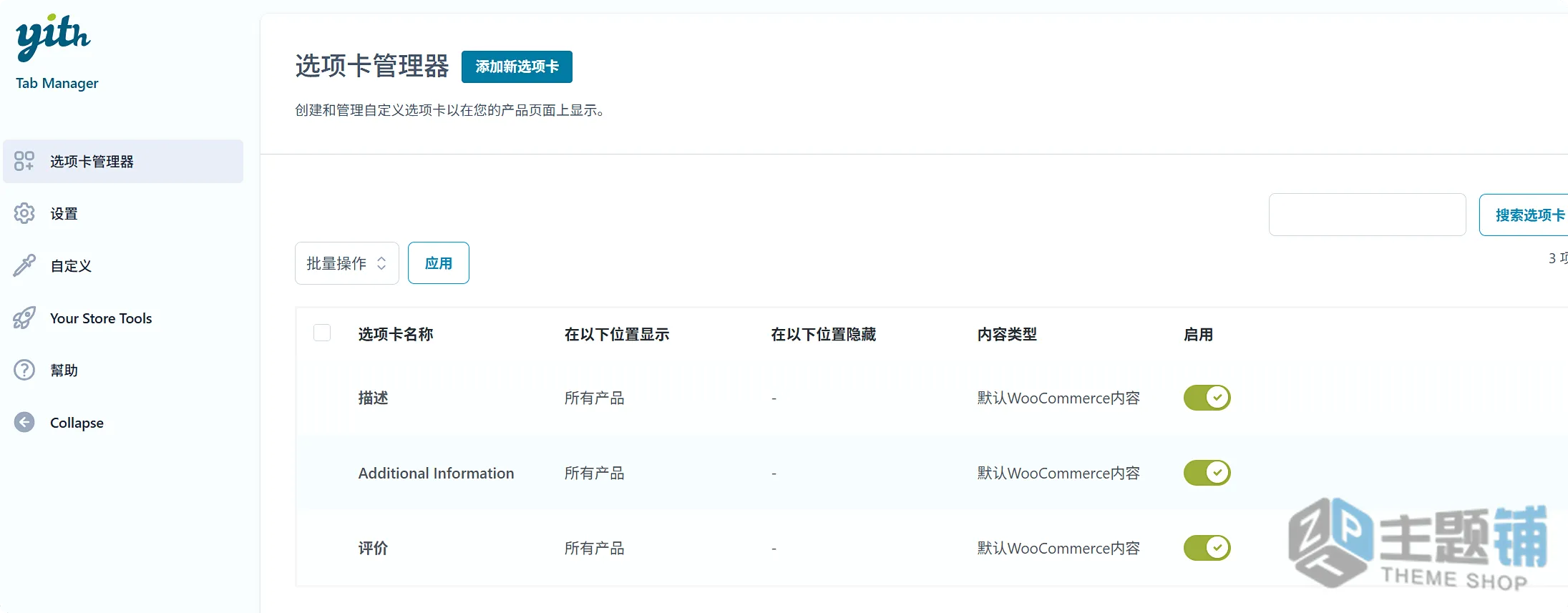Open the 幫助 menu item
The width and height of the screenshot is (1568, 613).
(x=64, y=371)
